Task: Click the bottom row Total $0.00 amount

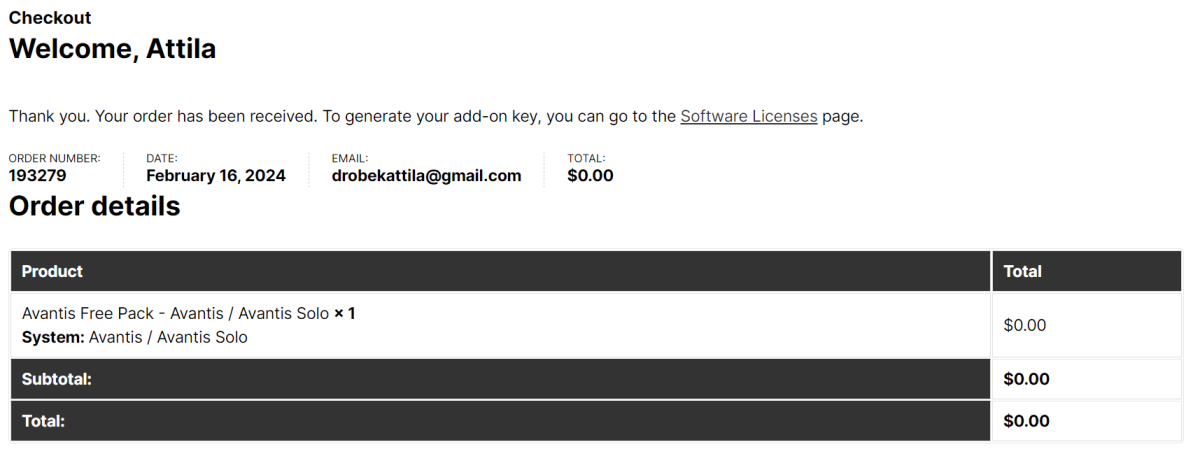Action: (1026, 421)
